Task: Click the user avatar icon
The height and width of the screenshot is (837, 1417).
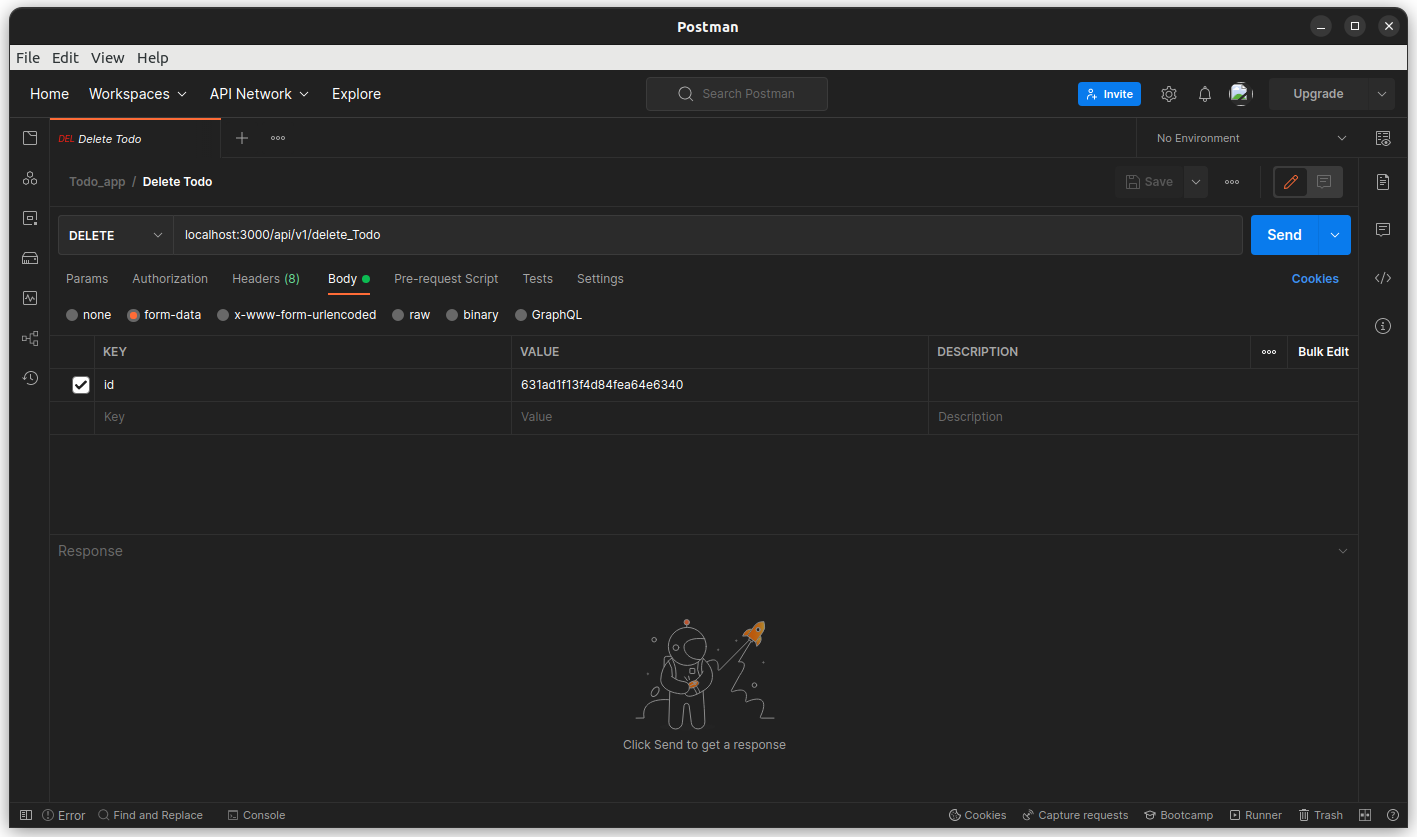Action: point(1241,94)
